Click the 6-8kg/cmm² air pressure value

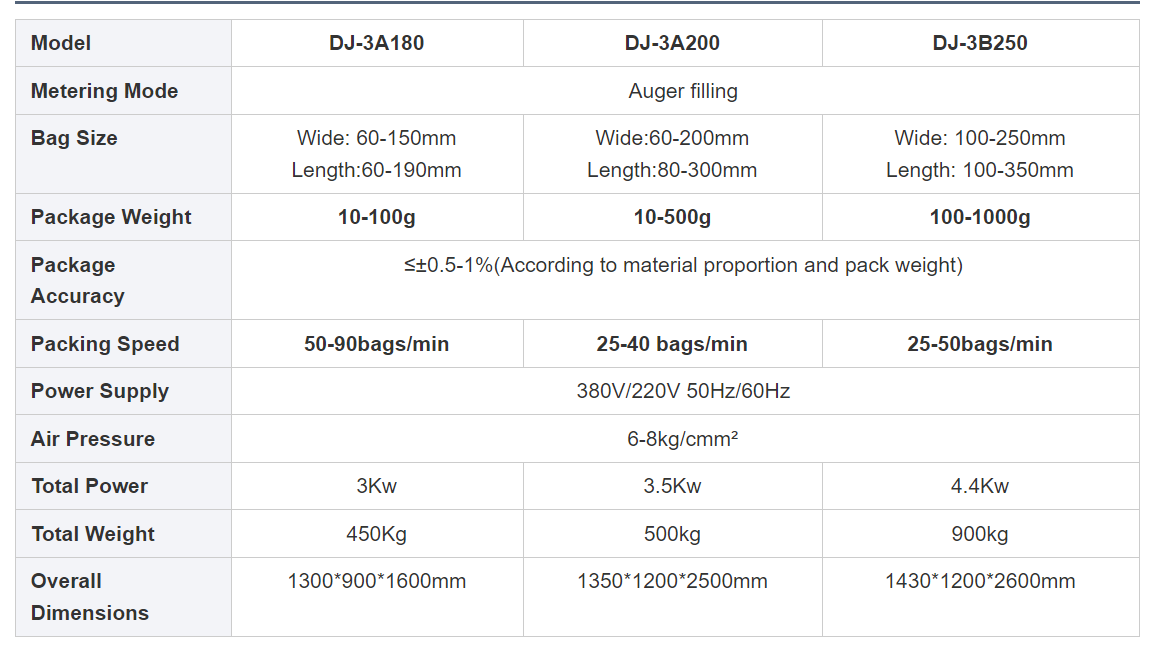point(683,439)
